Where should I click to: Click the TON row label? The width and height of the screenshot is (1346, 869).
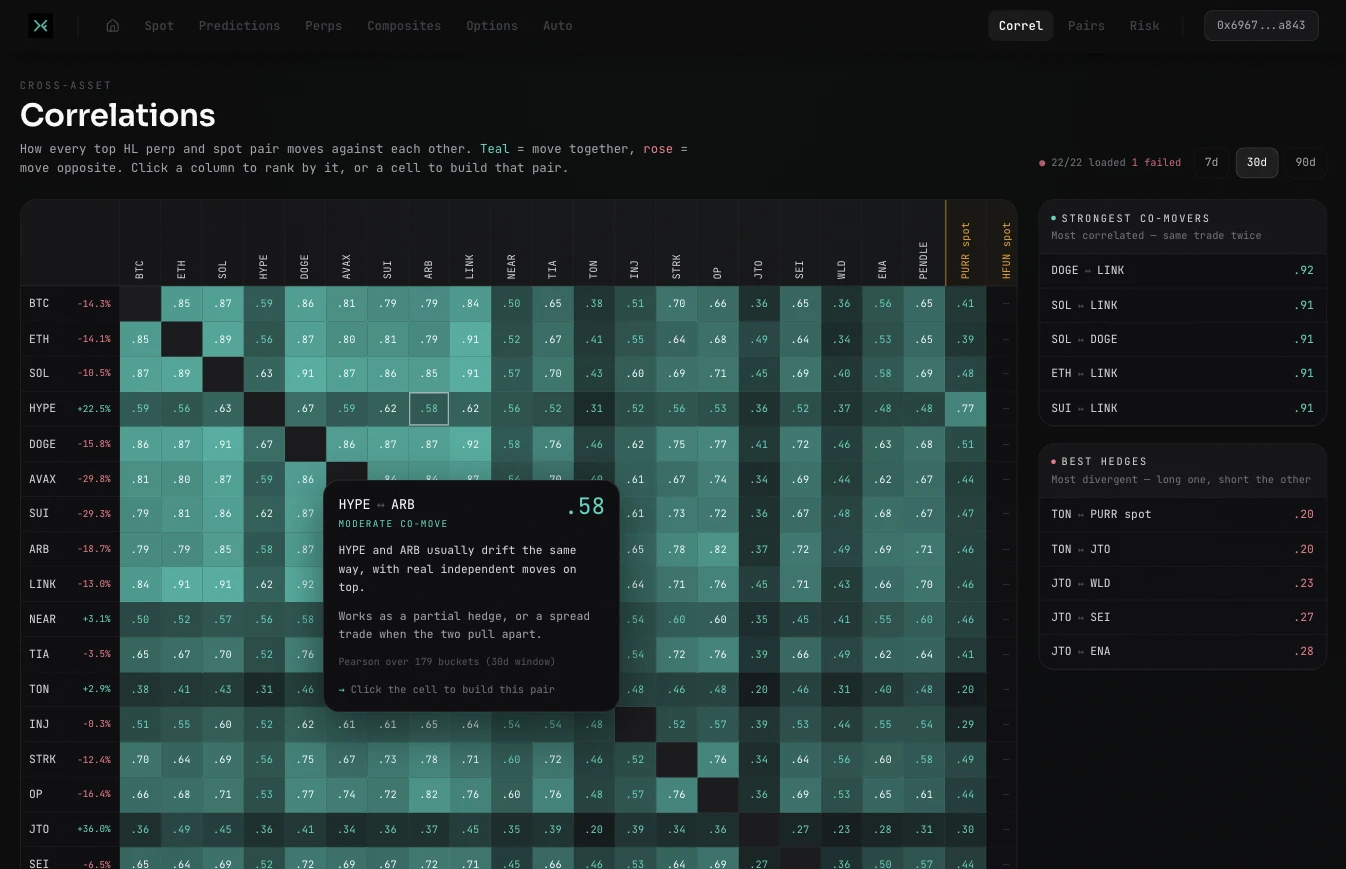pos(70,689)
